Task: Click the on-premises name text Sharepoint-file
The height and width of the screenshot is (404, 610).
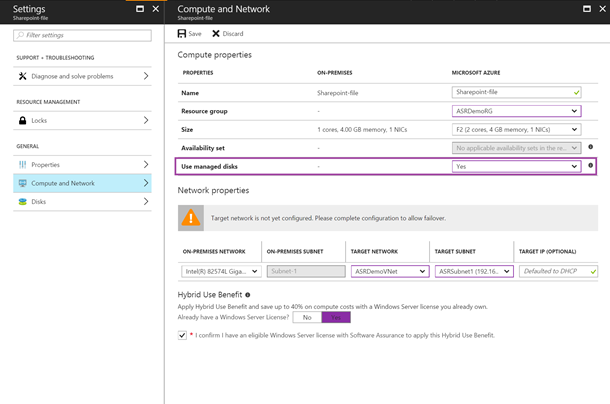Action: point(338,93)
